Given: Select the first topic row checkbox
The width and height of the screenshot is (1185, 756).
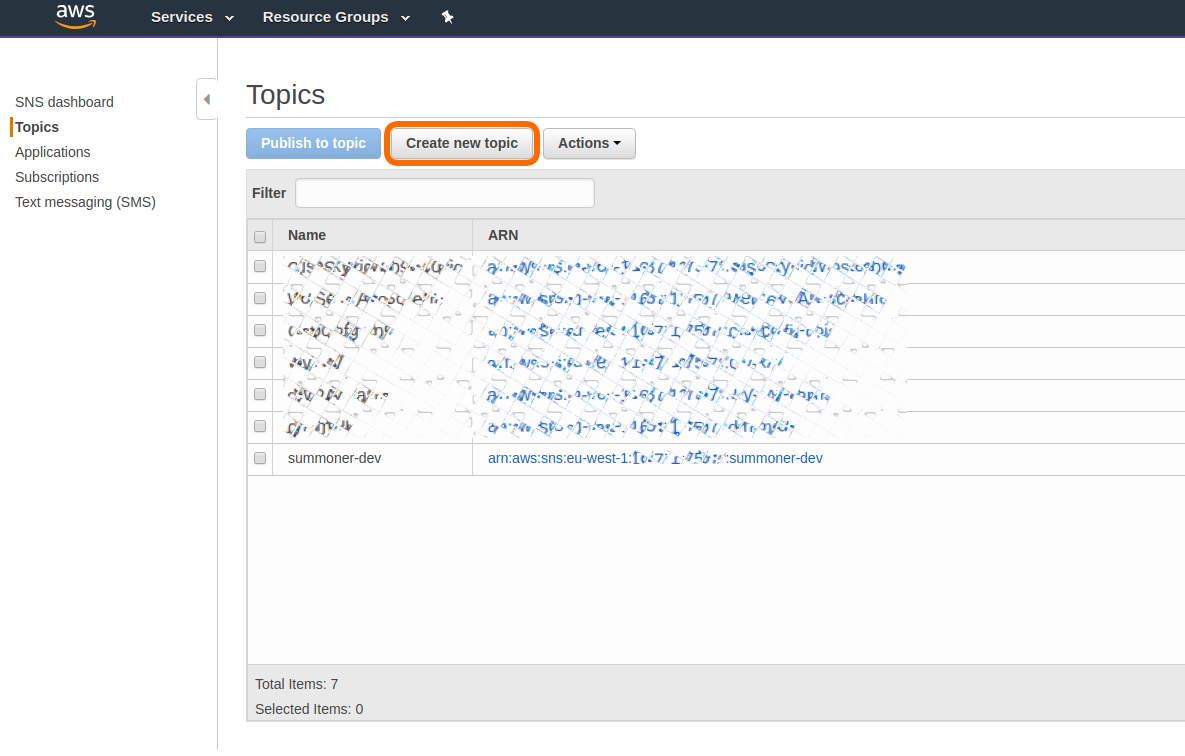Looking at the screenshot, I should pyautogui.click(x=260, y=266).
